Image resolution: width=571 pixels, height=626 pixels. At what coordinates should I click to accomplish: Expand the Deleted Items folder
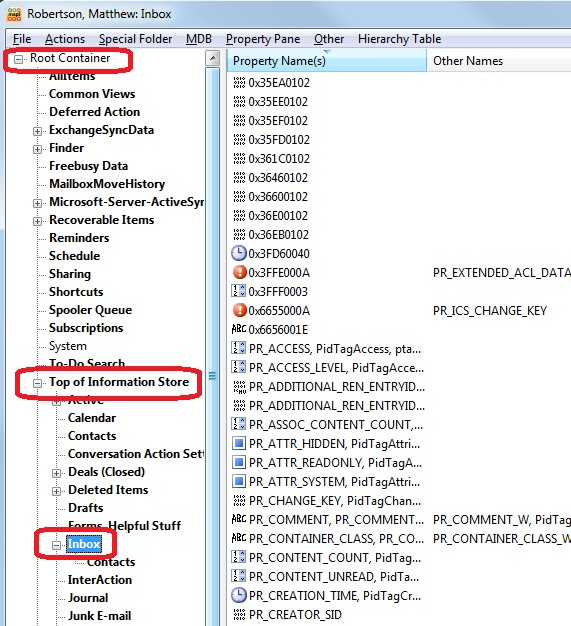[x=56, y=491]
